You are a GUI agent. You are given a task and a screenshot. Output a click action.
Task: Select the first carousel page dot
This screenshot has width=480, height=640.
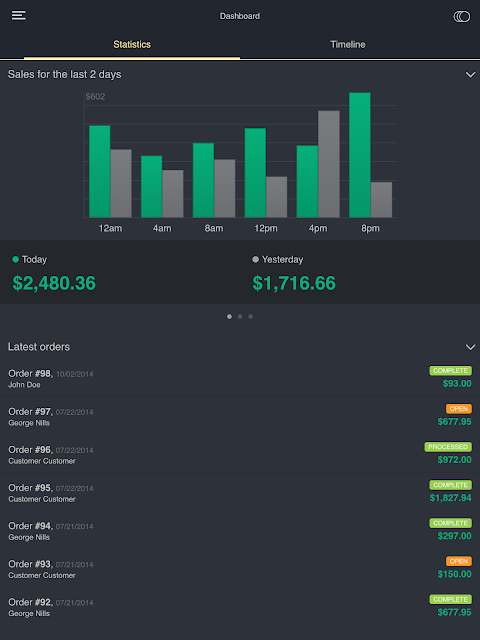[229, 316]
